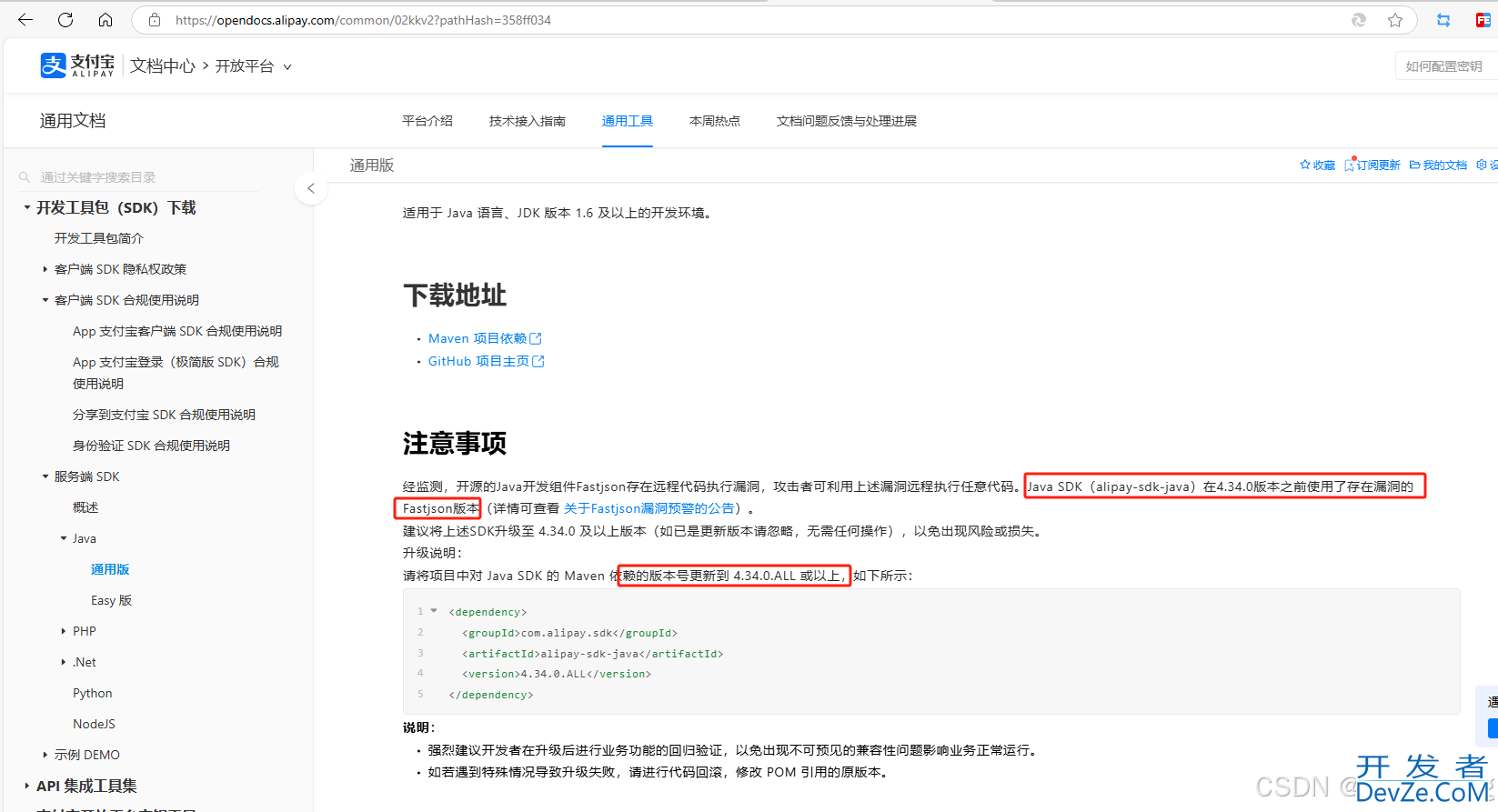1498x812 pixels.
Task: Open App 支付宝登录（极简版 SDK）合规使用说明
Action: click(x=176, y=373)
